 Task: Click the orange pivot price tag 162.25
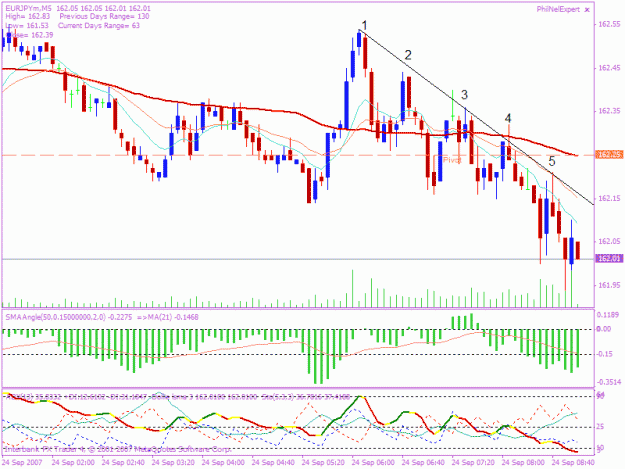(609, 155)
